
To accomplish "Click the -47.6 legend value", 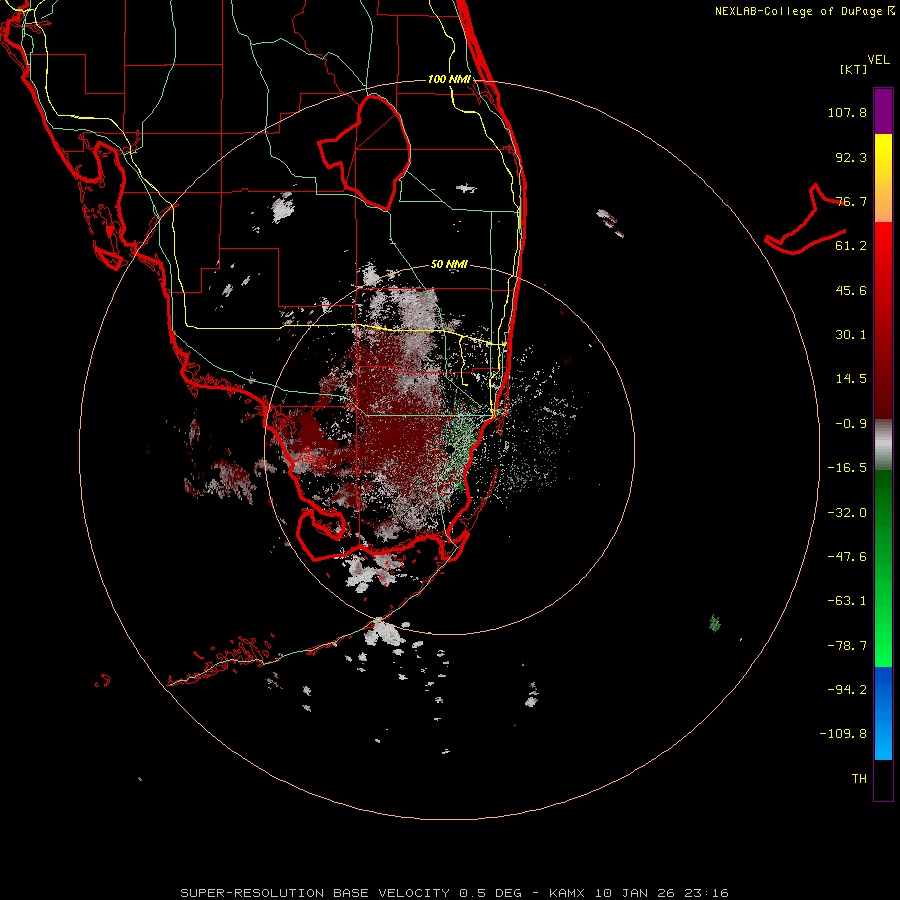I will pyautogui.click(x=847, y=557).
